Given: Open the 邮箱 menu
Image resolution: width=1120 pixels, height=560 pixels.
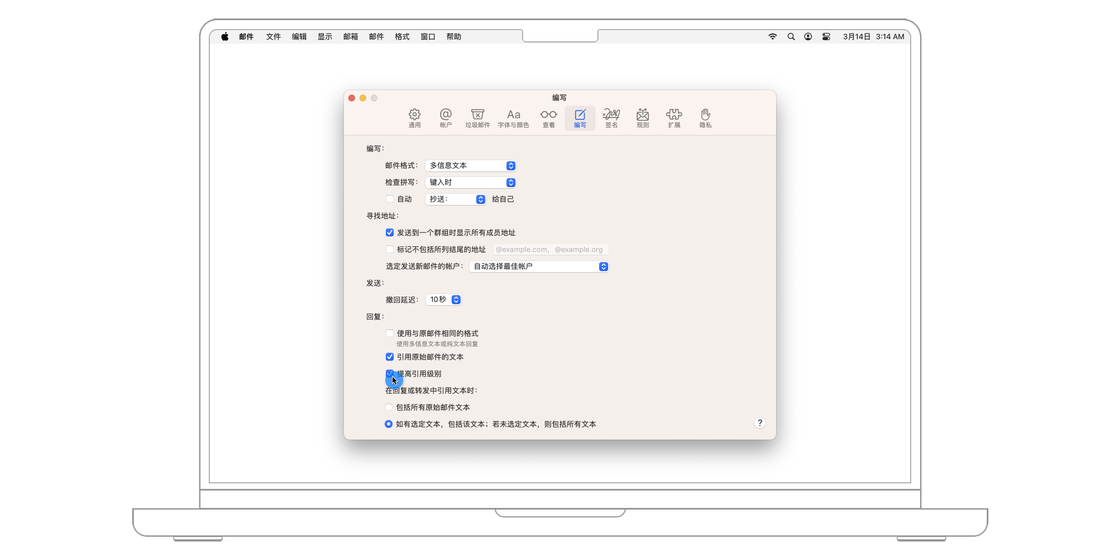Looking at the screenshot, I should (x=351, y=36).
